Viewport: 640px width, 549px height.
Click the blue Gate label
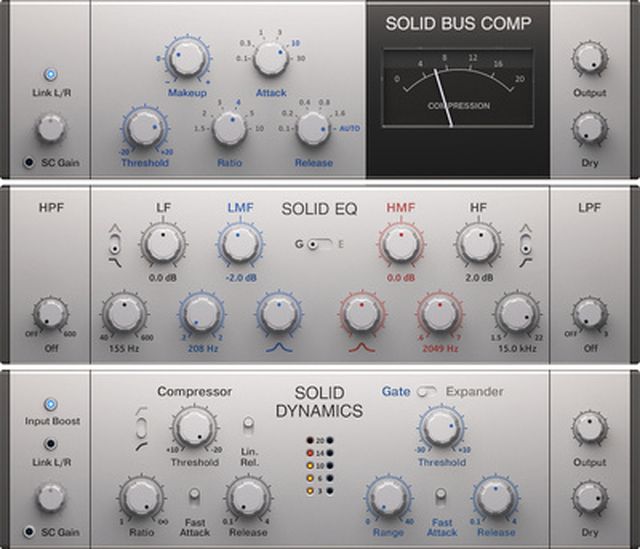coord(396,392)
